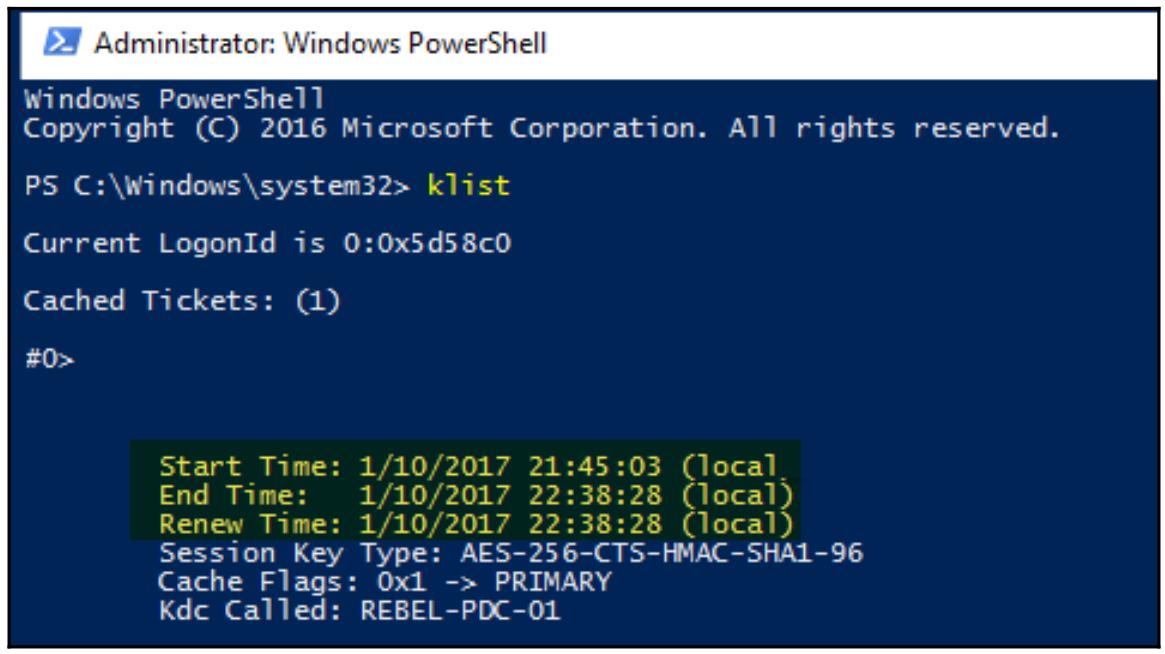Screen dimensions: 1165x654
Task: Click the PRIMARY cache flag value
Action: 552,581
